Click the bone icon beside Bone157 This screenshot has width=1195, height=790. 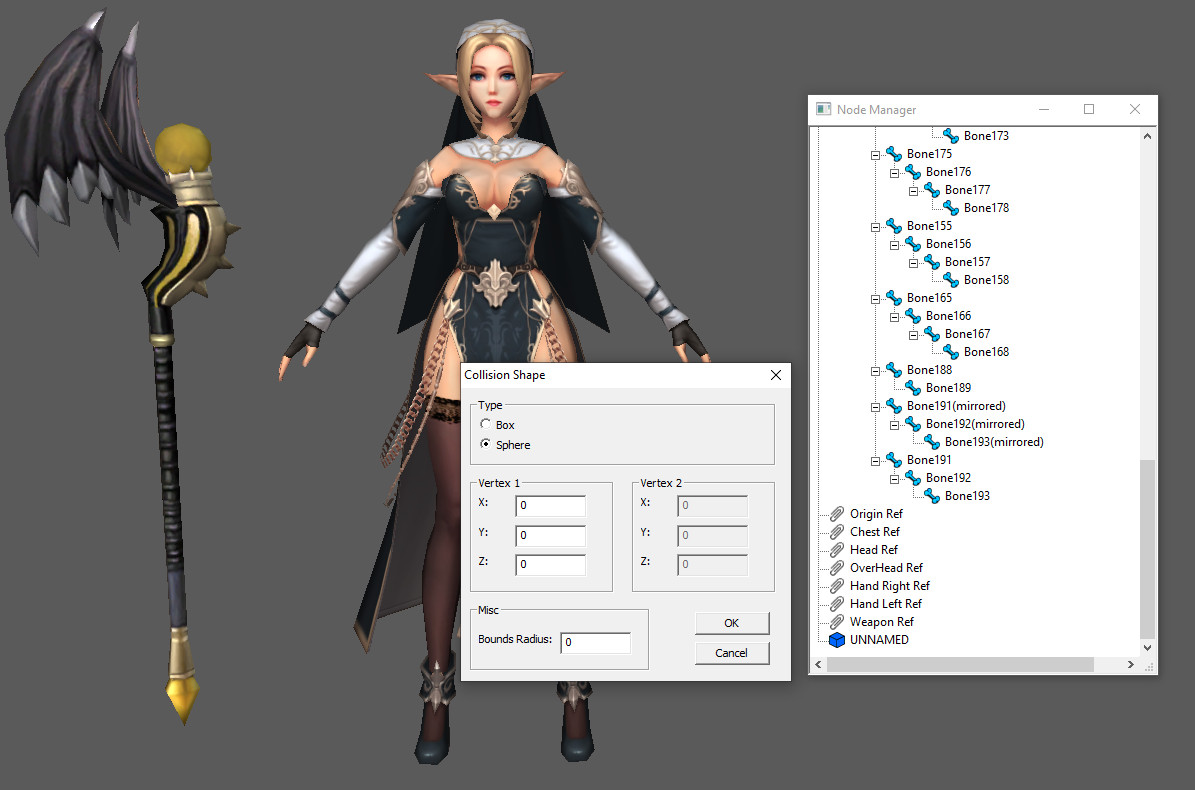[x=931, y=262]
